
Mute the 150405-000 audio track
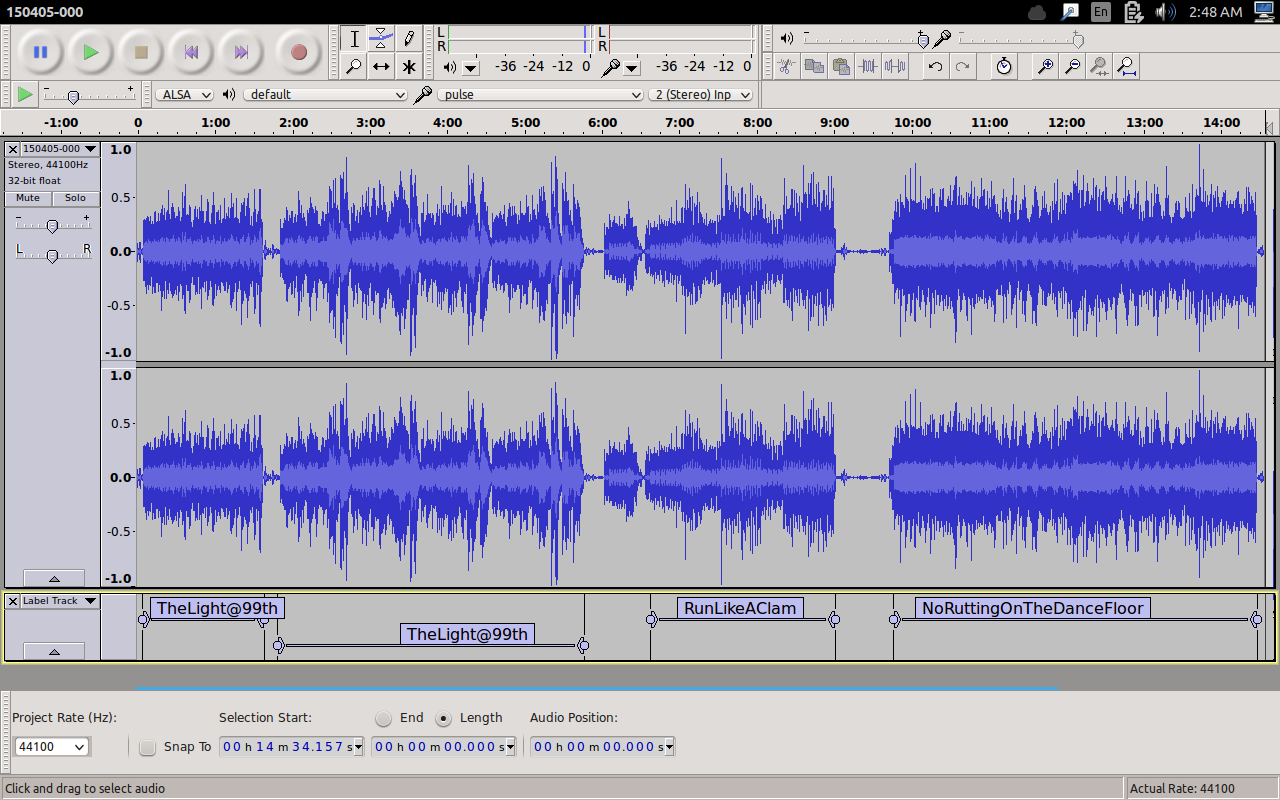point(28,198)
